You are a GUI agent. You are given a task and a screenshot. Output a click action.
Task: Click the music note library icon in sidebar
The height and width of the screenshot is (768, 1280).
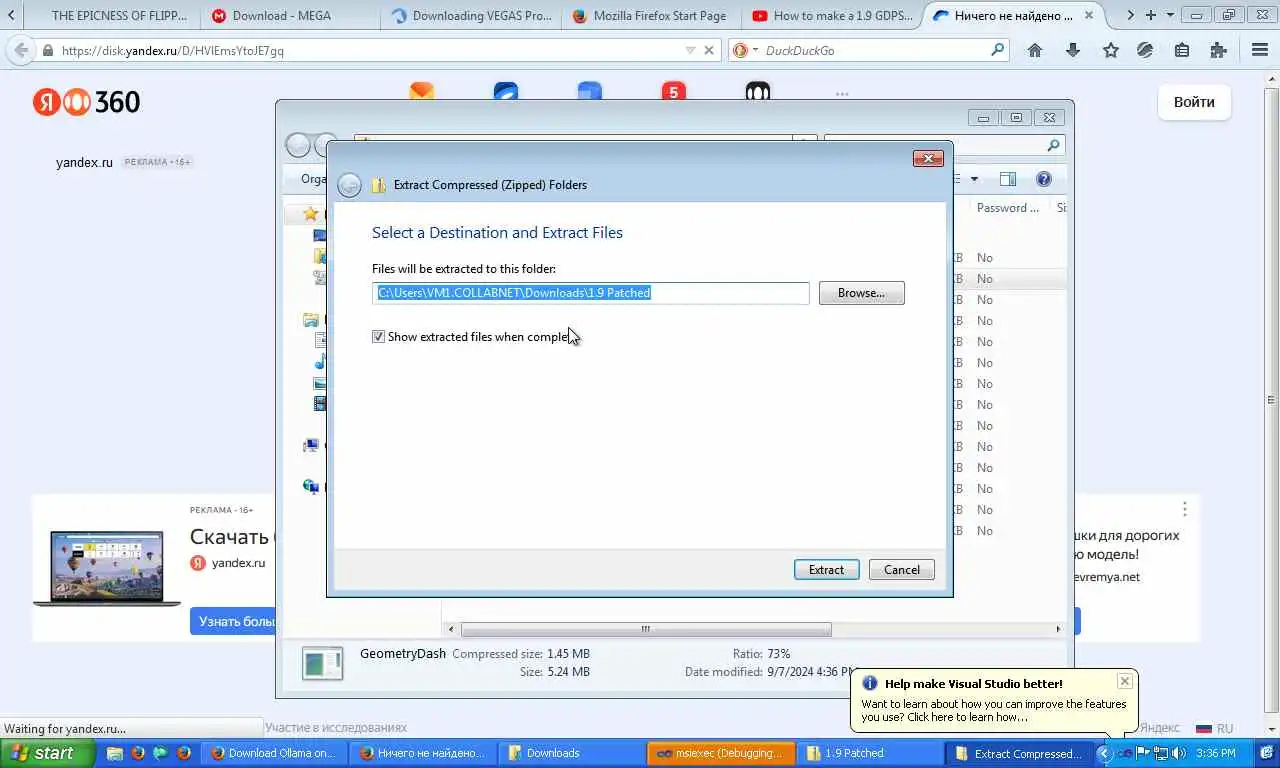320,362
